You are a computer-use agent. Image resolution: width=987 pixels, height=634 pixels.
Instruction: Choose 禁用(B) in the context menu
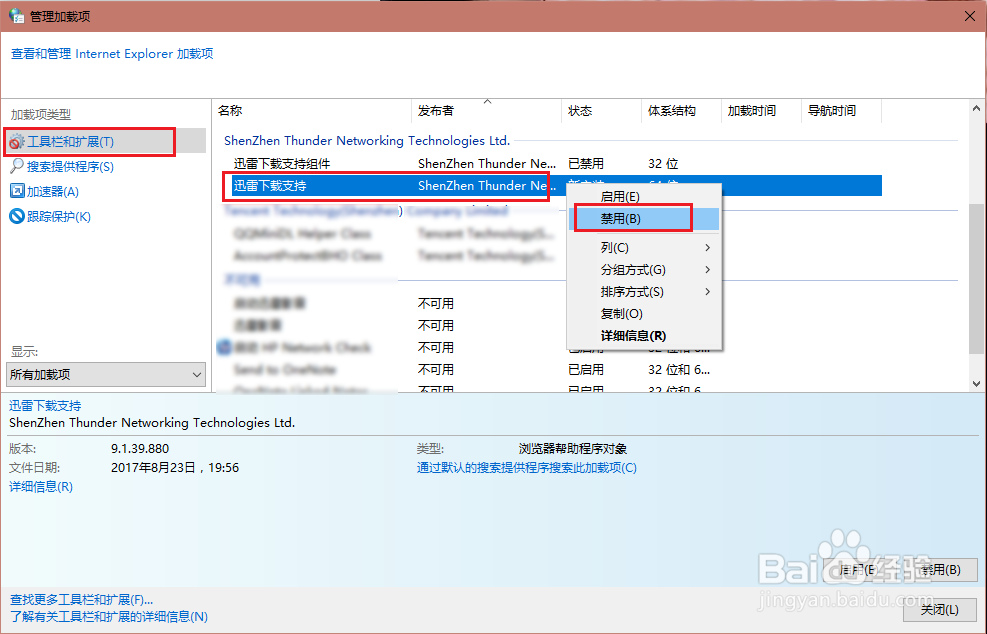coord(644,218)
